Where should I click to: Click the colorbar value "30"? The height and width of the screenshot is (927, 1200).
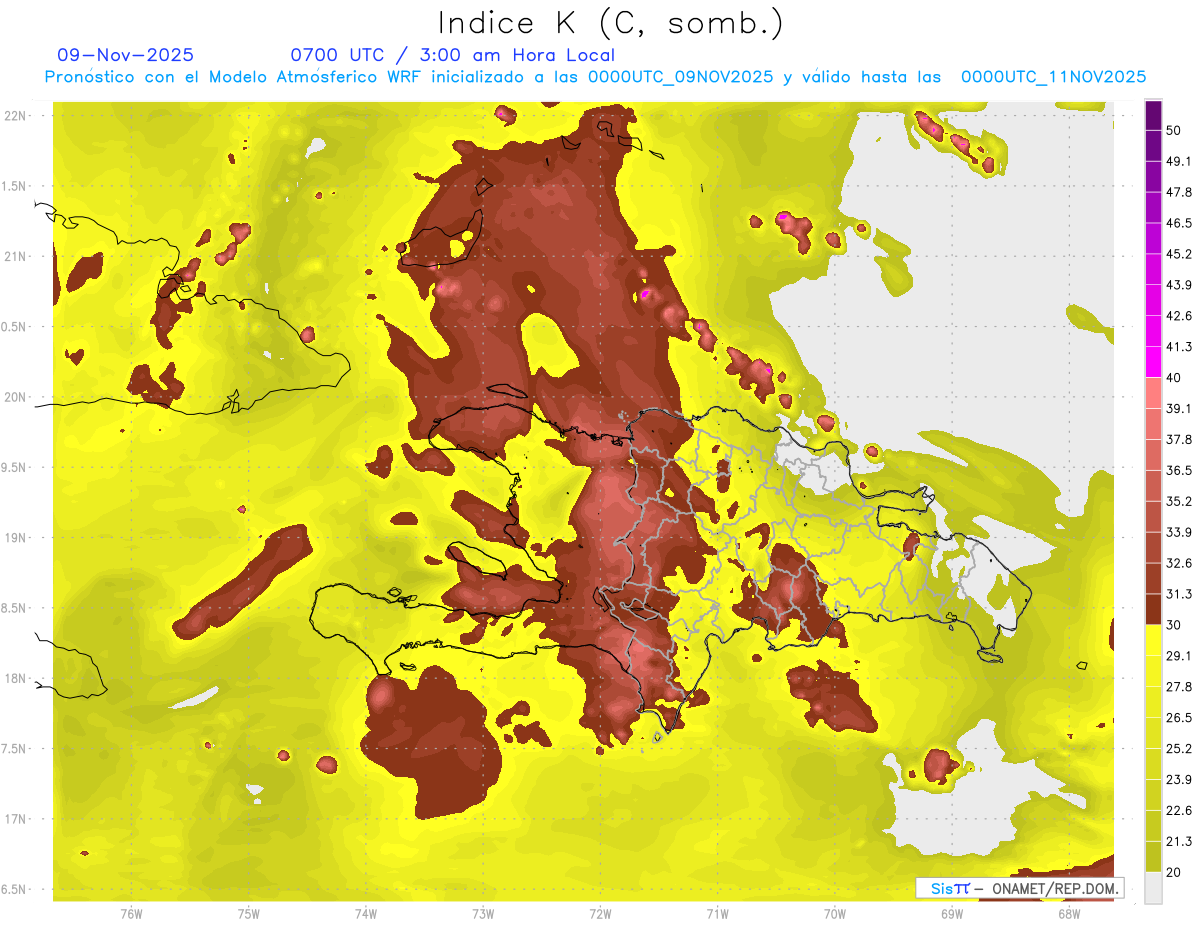(1174, 625)
